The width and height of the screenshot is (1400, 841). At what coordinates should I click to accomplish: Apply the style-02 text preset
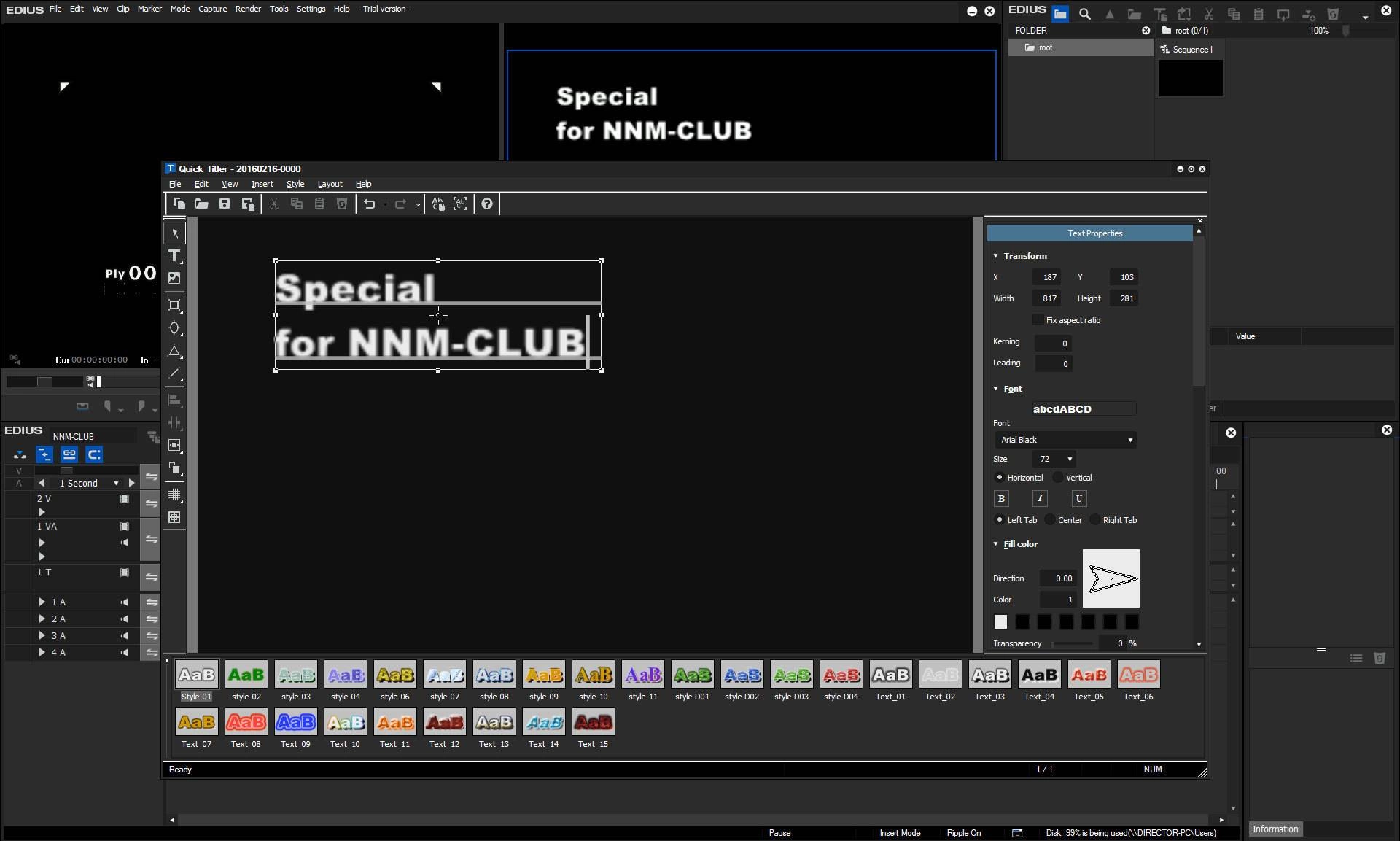click(246, 681)
